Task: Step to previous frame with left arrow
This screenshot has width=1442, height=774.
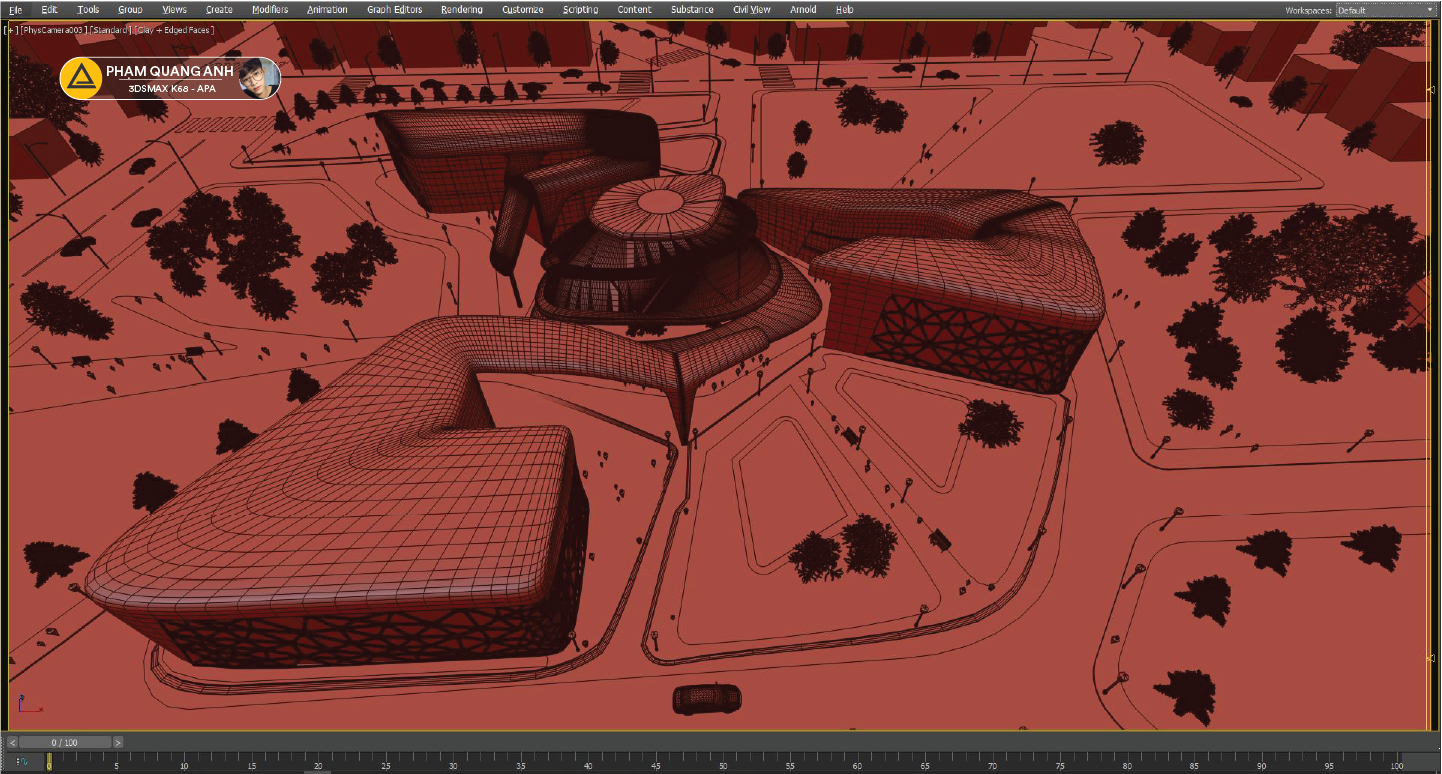Action: coord(12,742)
